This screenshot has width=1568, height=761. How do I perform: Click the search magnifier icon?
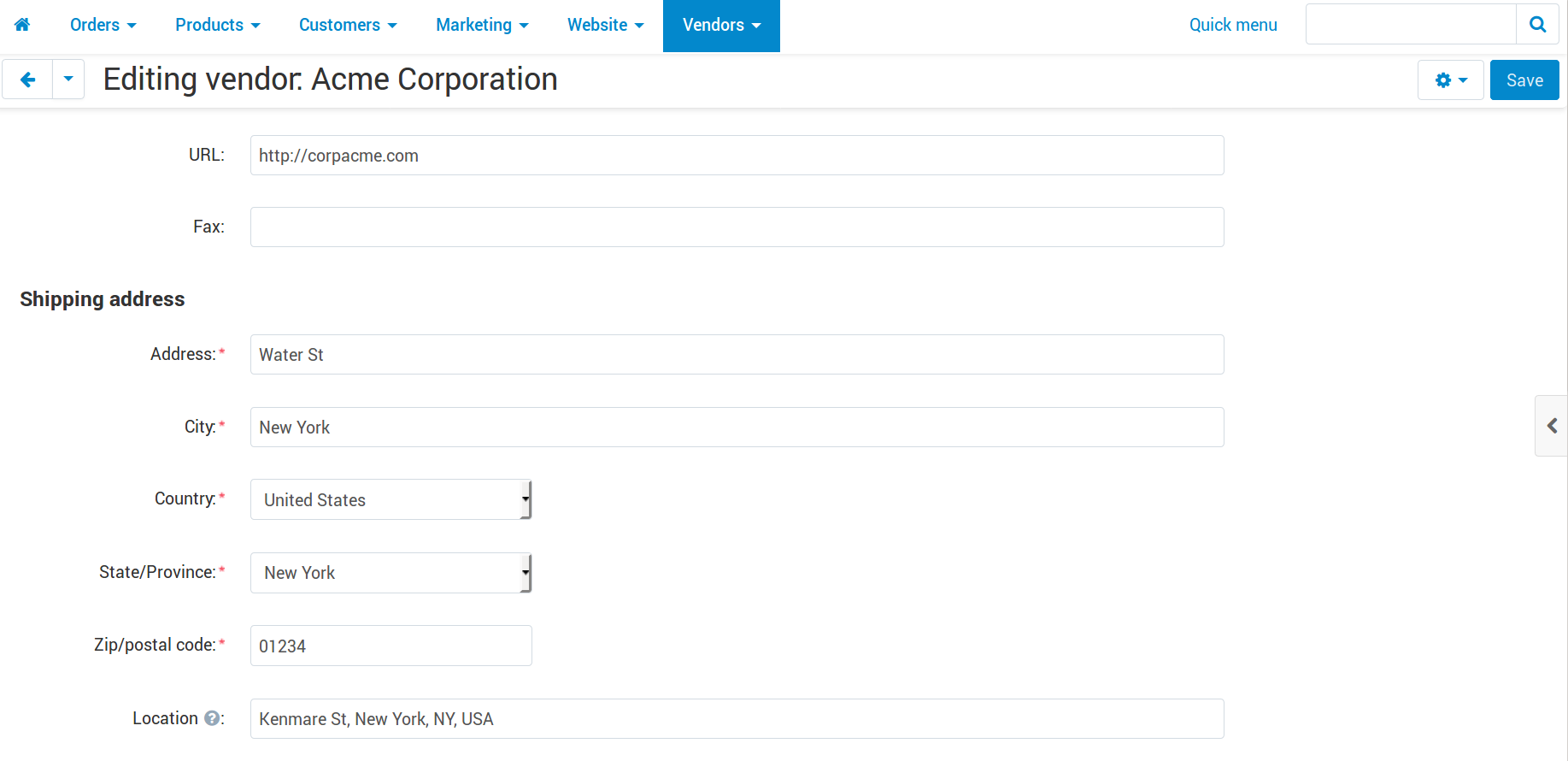tap(1537, 24)
